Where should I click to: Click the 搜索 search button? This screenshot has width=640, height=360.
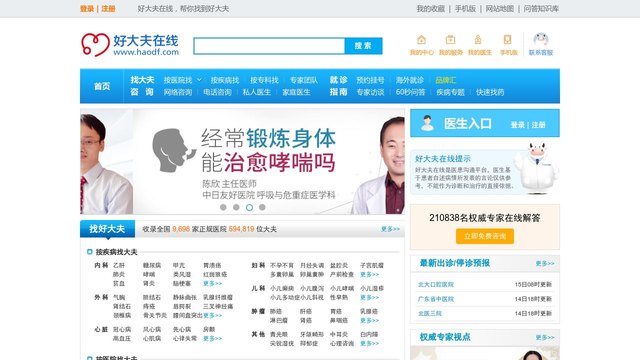click(363, 46)
